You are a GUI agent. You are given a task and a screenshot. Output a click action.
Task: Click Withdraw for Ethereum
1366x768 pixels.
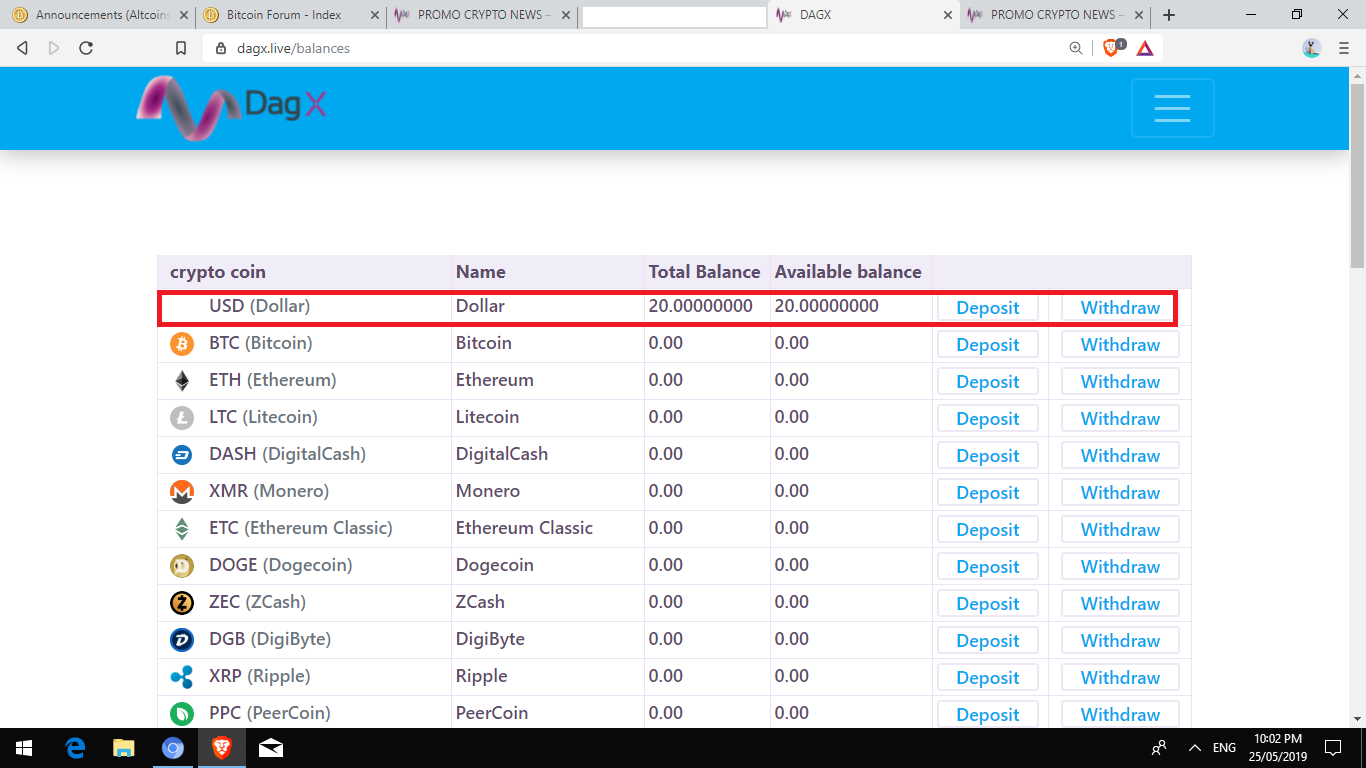1120,382
